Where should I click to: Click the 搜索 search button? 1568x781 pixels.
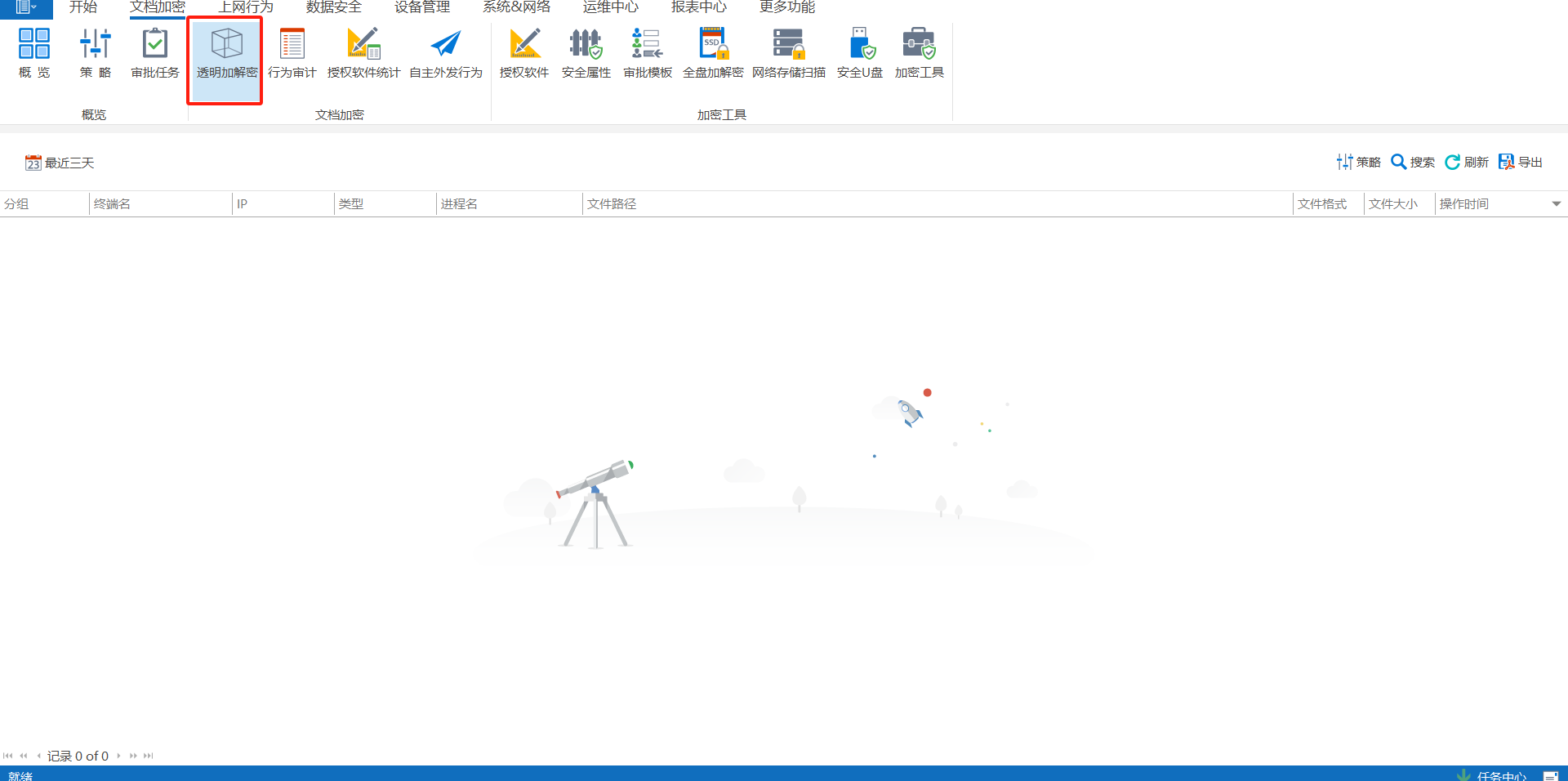[x=1413, y=162]
